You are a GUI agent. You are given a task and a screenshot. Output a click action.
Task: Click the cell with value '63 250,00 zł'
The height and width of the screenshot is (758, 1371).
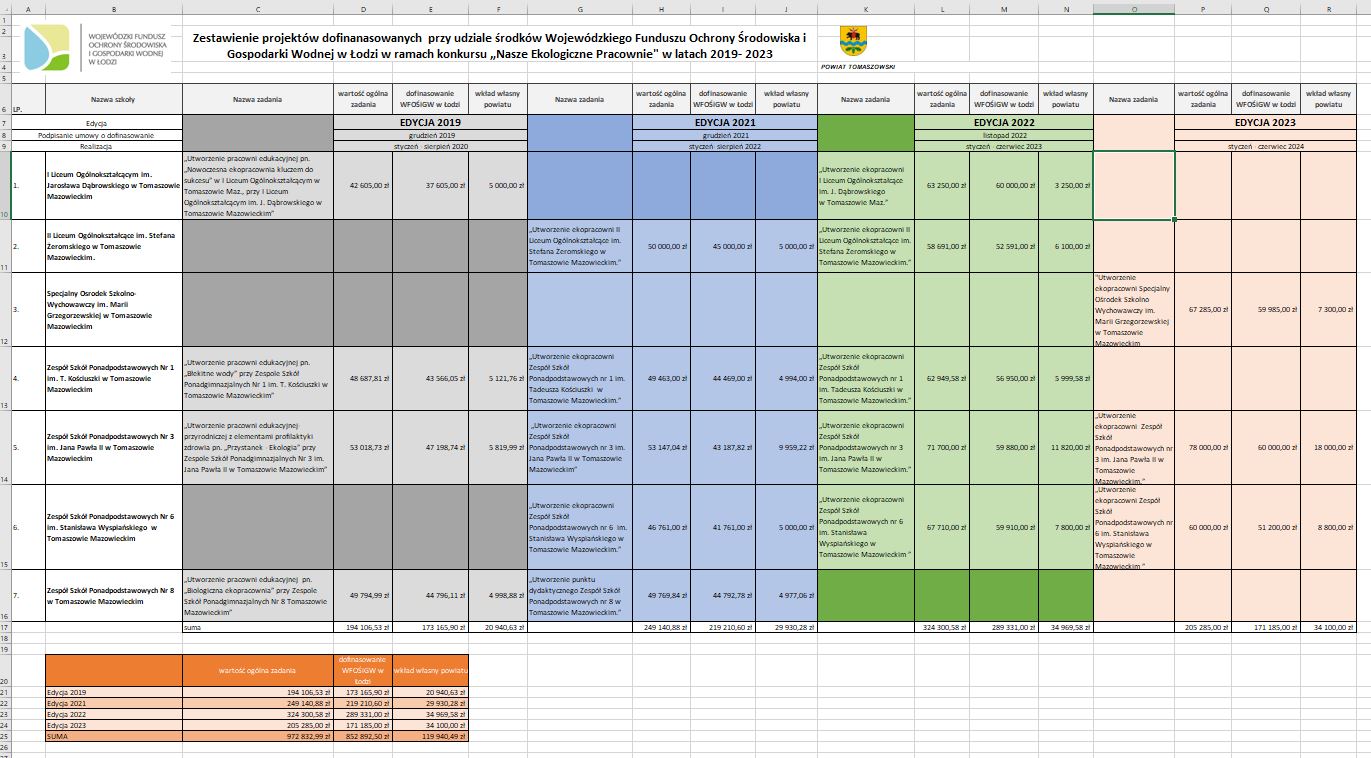(944, 185)
